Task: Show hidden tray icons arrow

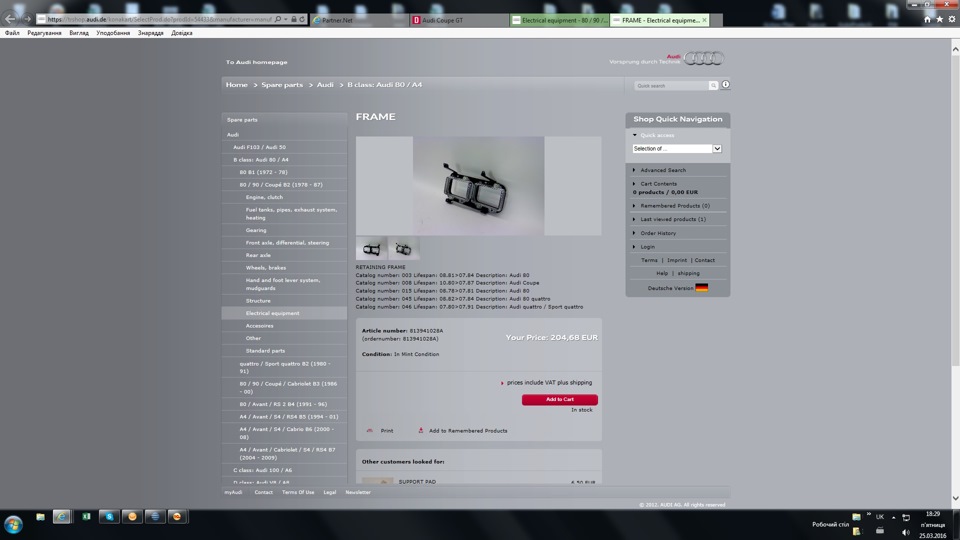Action: (x=893, y=517)
